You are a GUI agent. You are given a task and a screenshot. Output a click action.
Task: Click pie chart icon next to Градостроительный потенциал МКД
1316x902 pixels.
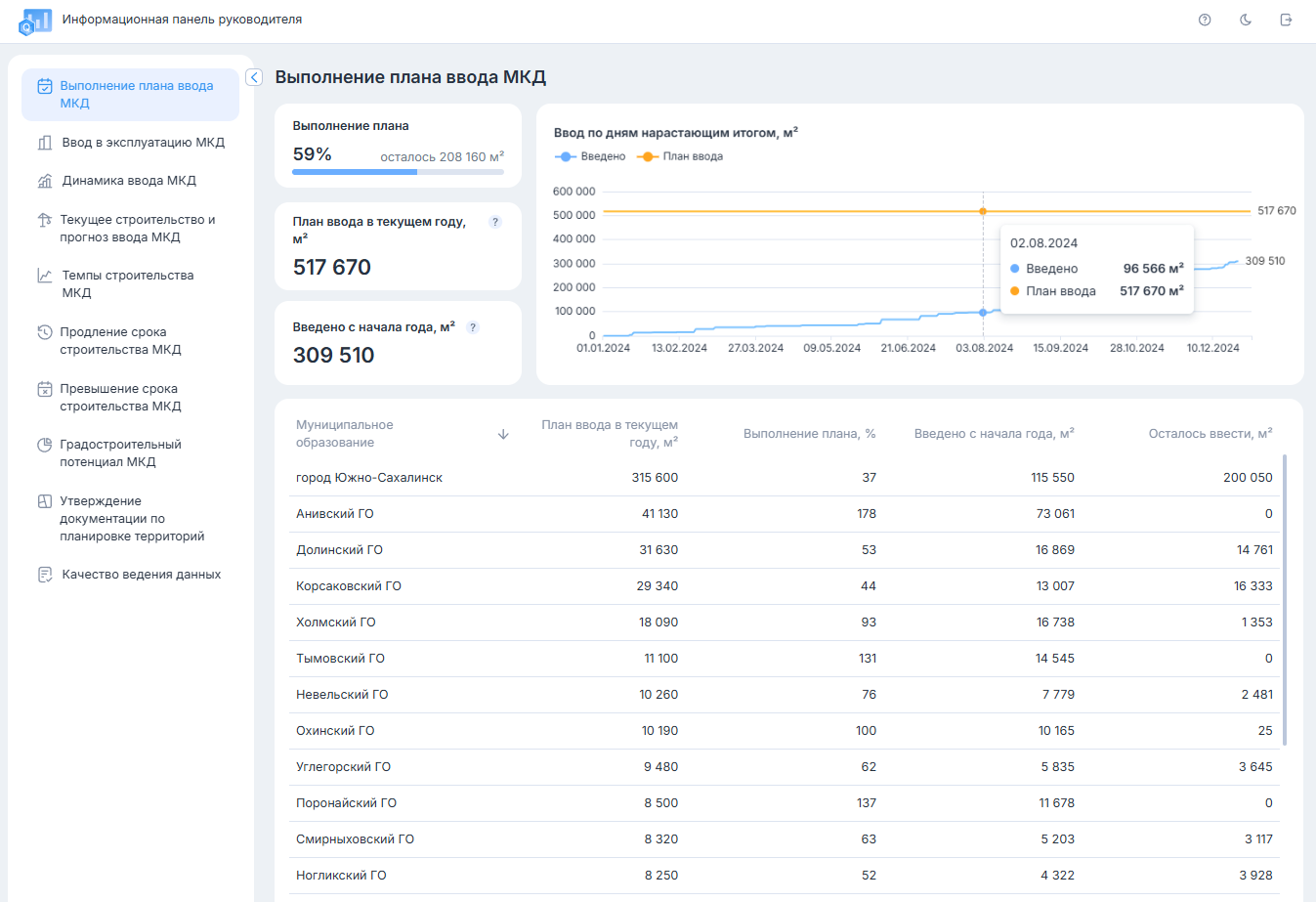pos(45,445)
